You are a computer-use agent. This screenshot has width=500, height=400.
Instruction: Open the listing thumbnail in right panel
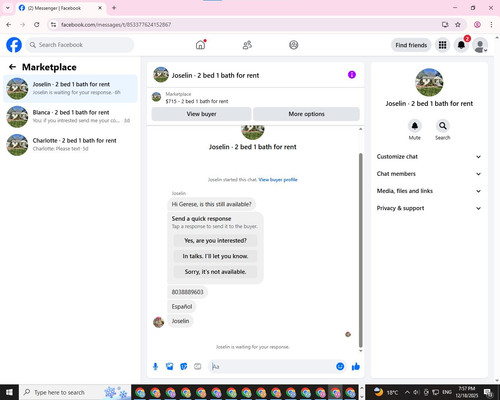[429, 82]
